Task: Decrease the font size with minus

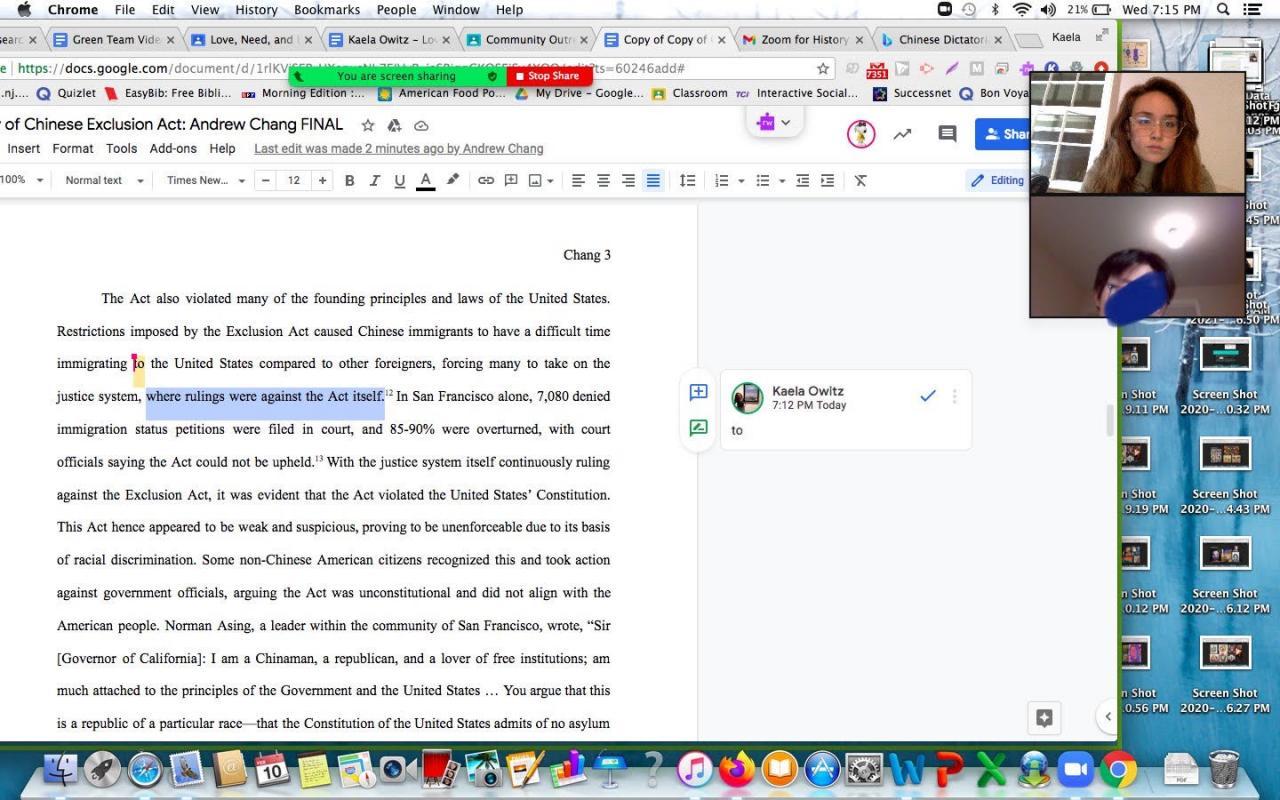Action: point(266,180)
